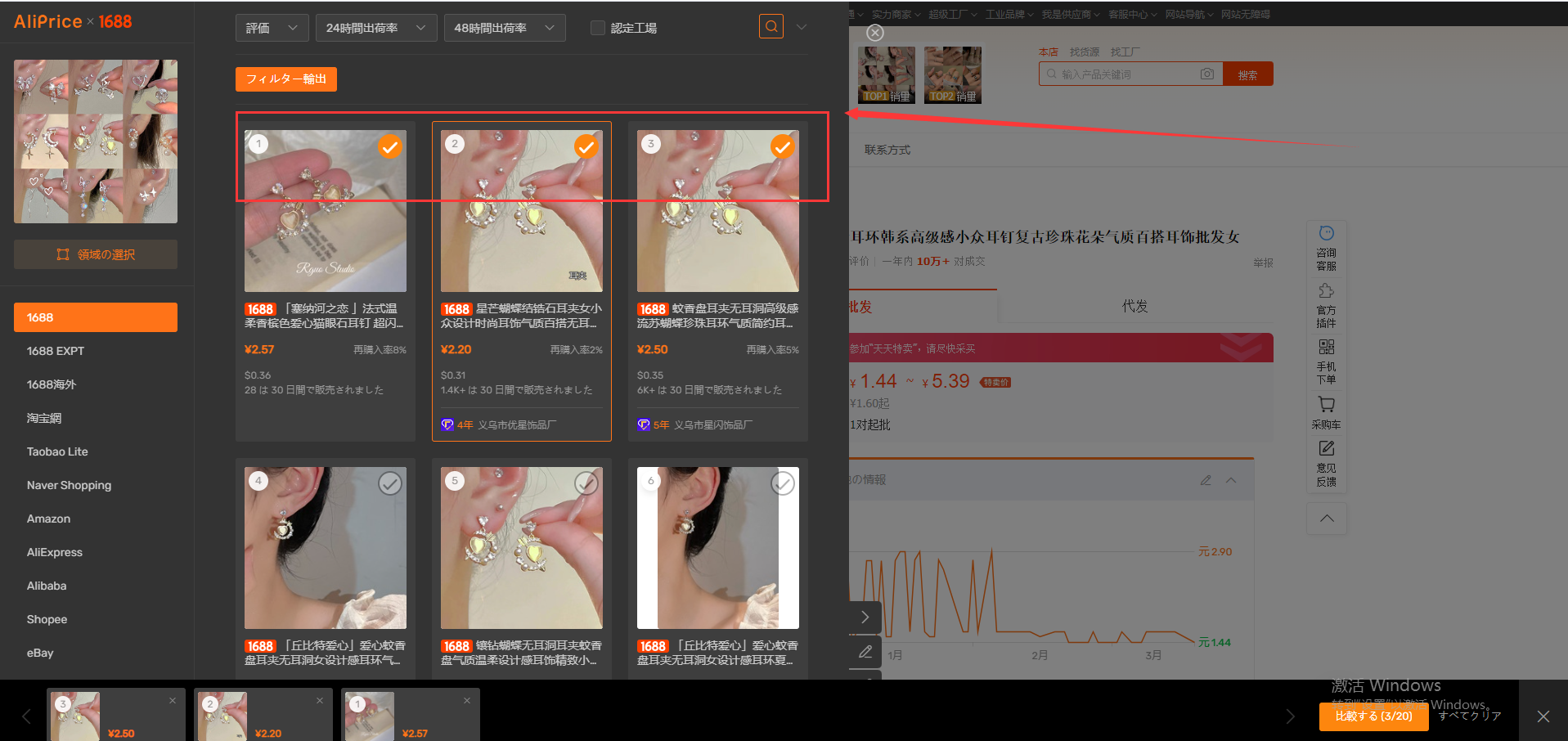Enable the 認定工場 checkbox
Viewport: 1568px width, 741px height.
[598, 28]
